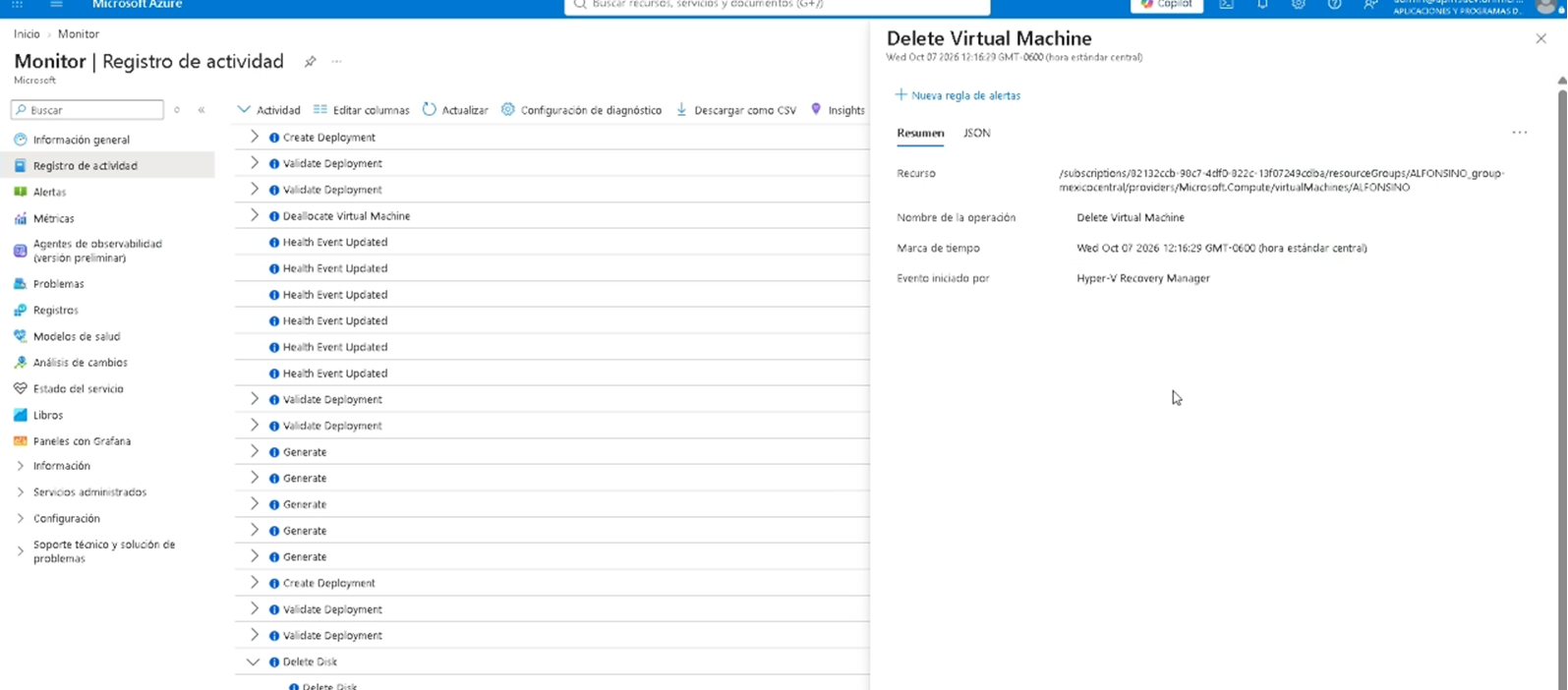Expand the Información section in the sidebar
Image resolution: width=1568 pixels, height=690 pixels.
point(20,466)
